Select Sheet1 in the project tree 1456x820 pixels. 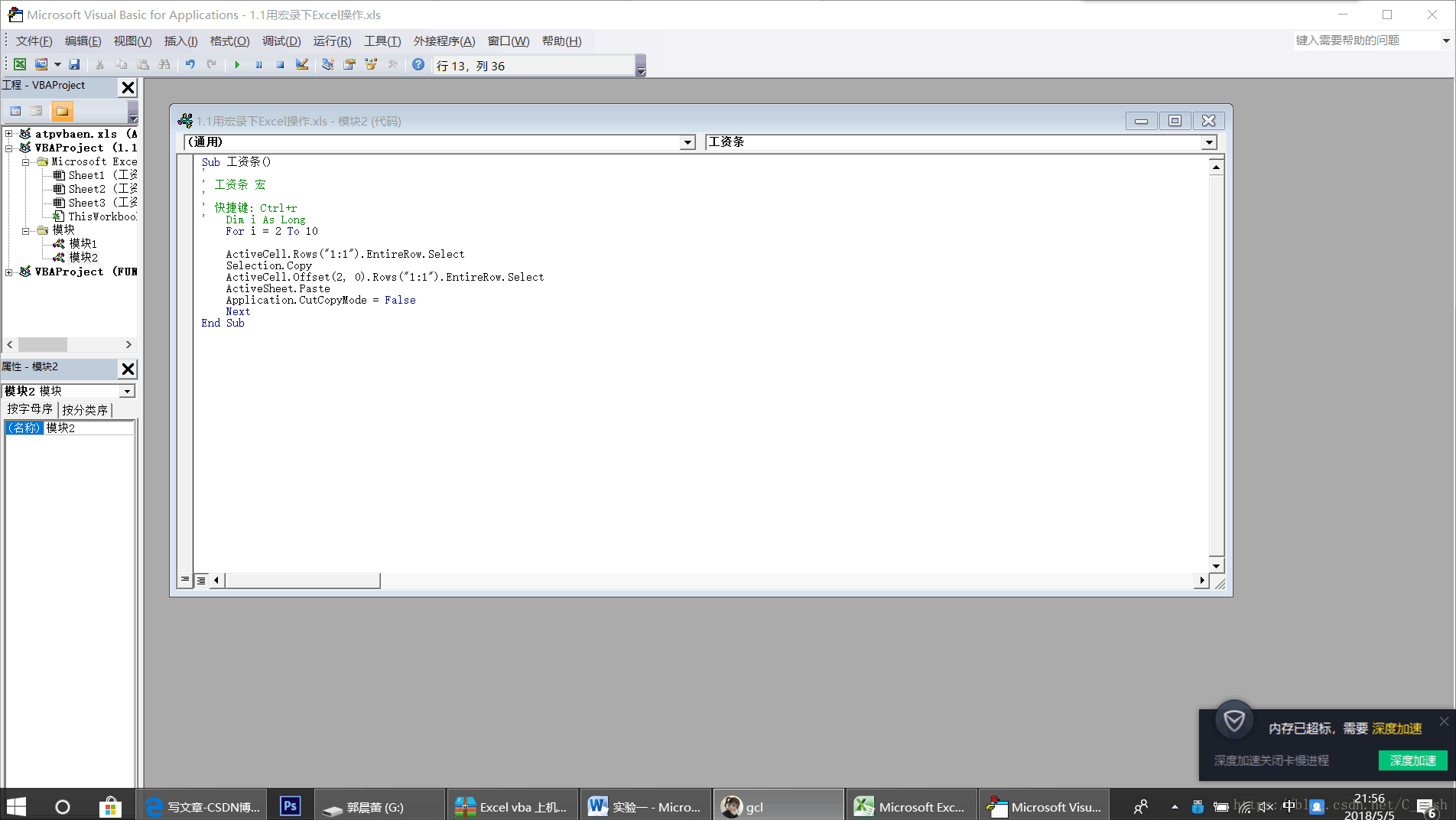tap(95, 175)
